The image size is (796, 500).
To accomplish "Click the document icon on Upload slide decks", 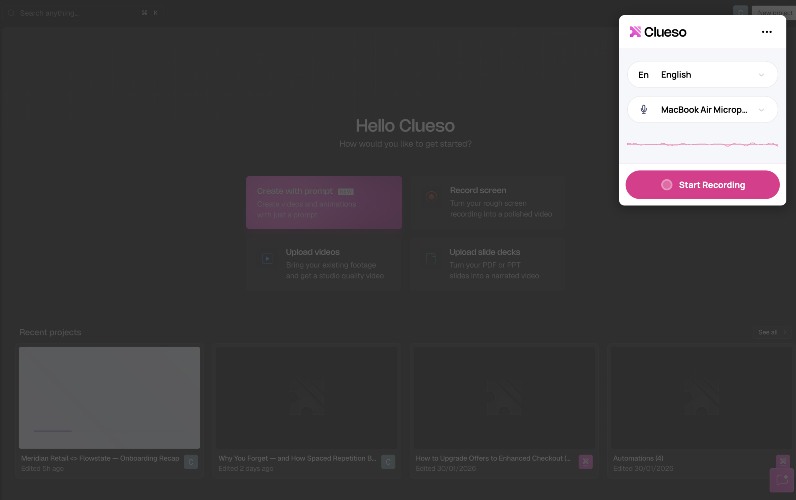I will [x=431, y=258].
